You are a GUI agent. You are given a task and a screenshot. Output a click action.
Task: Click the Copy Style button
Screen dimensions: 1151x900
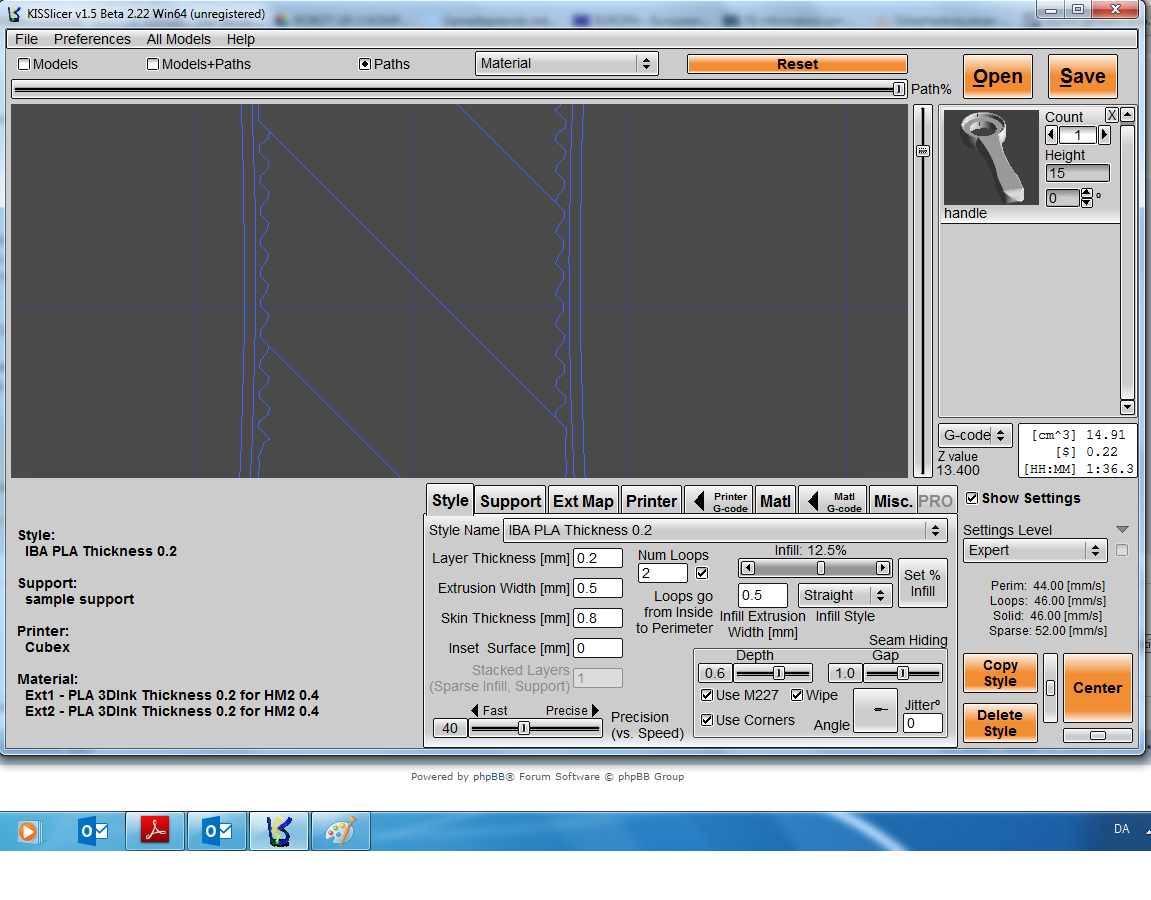[1000, 673]
